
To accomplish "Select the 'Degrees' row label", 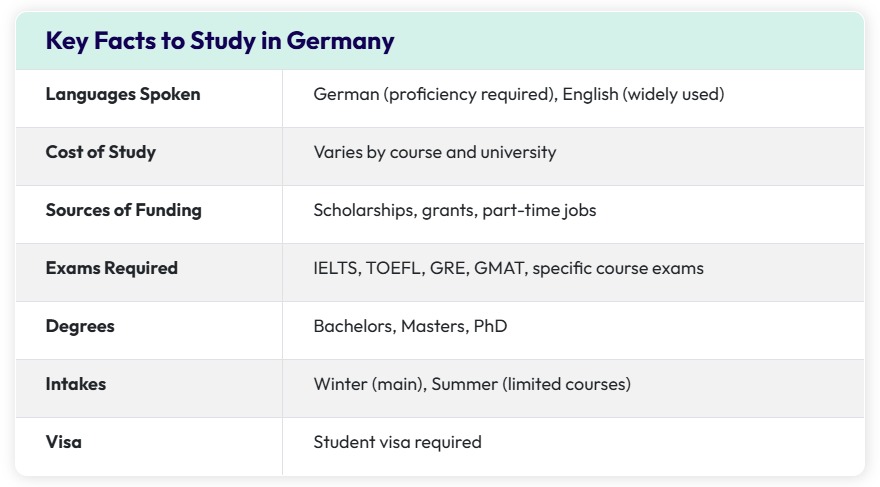I will click(x=80, y=326).
